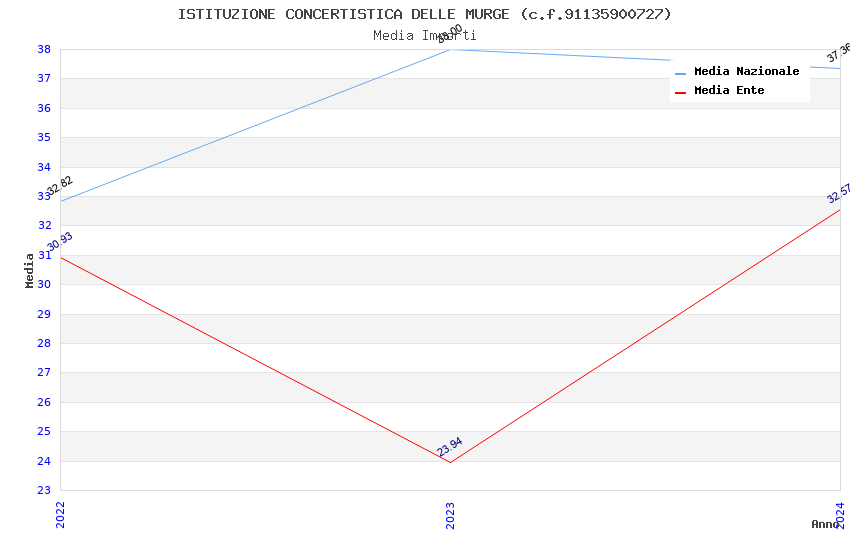Click the Media Importi subtitle
The height and width of the screenshot is (550, 850).
point(424,36)
